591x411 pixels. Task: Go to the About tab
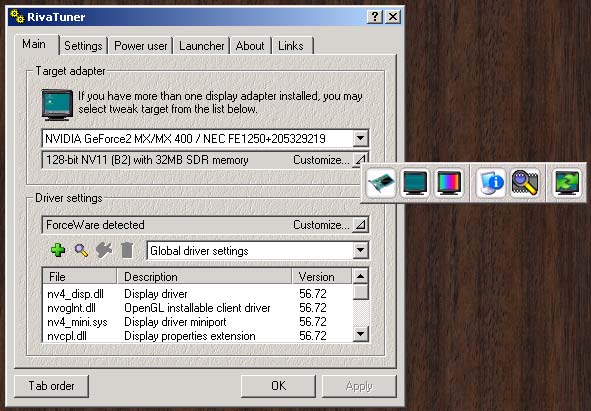click(250, 46)
